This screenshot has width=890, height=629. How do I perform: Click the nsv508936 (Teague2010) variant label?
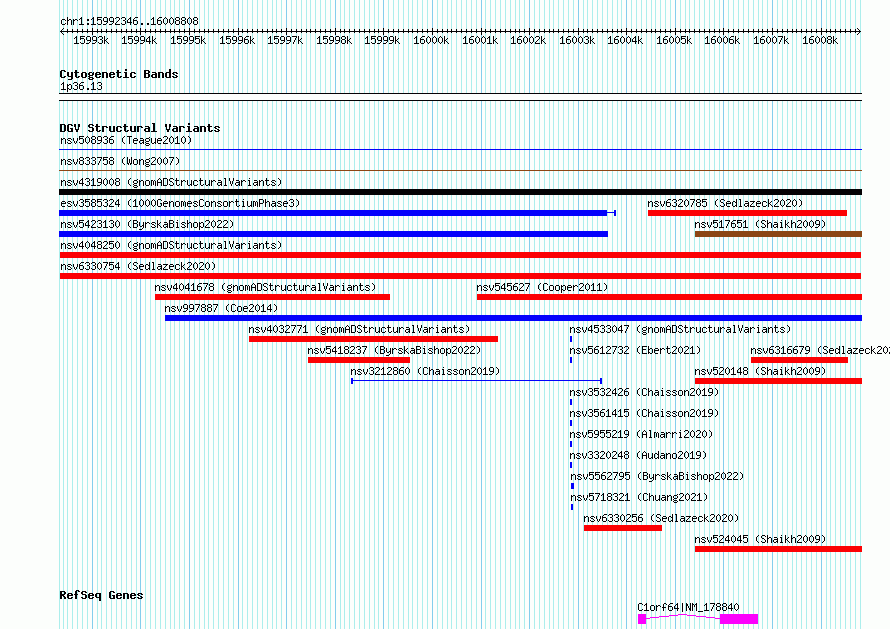coord(126,140)
